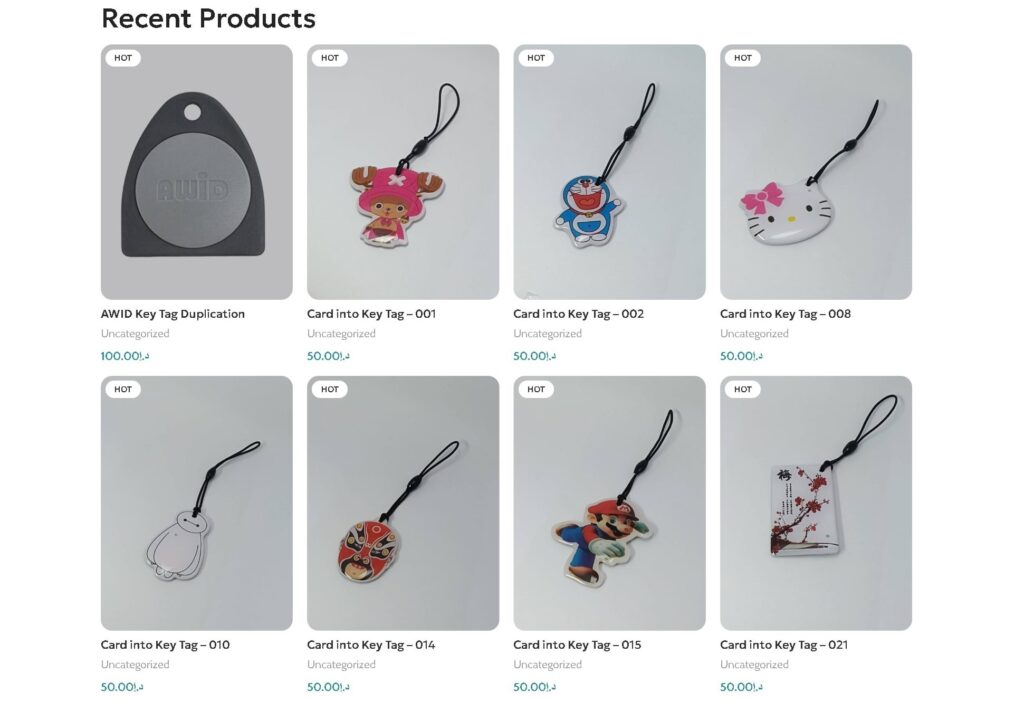Open the Chopper key tag 001 image
The width and height of the screenshot is (1024, 701).
pyautogui.click(x=403, y=172)
